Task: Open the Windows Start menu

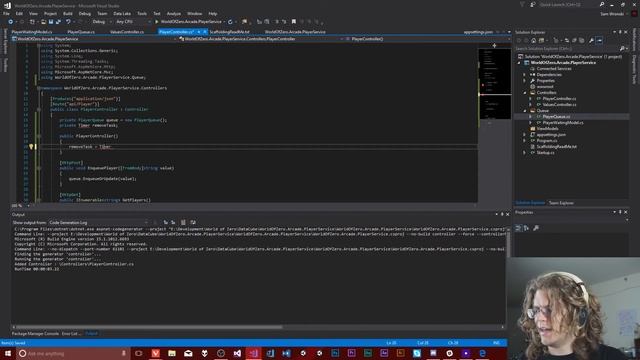Action: (x=7, y=353)
